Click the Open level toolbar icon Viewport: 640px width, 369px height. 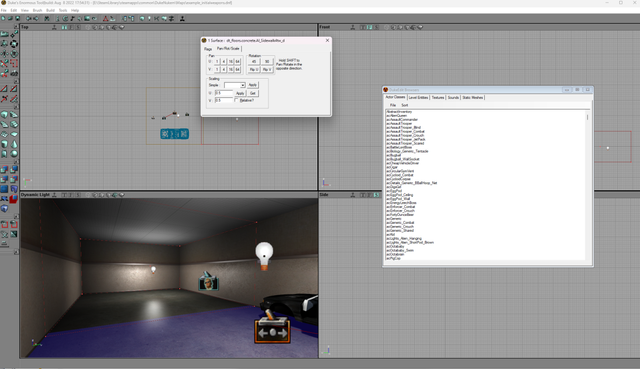click(x=10, y=18)
